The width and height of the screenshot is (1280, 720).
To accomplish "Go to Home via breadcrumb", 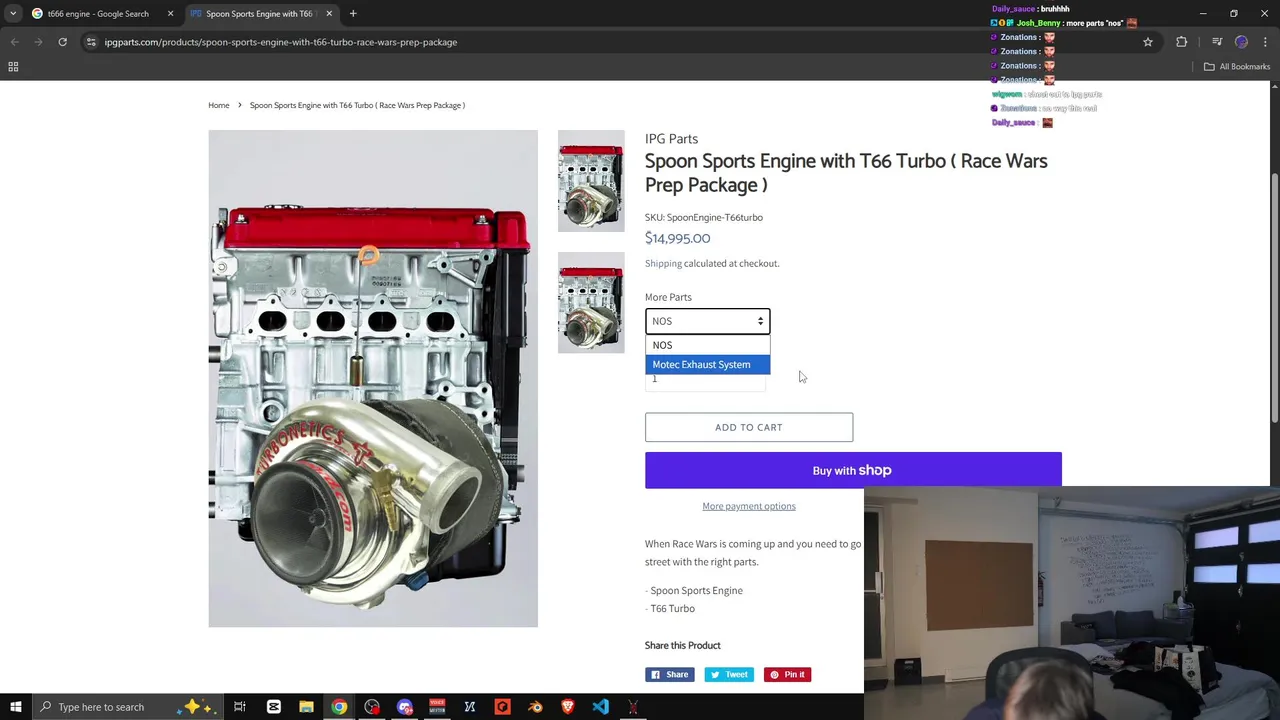I will click(219, 105).
